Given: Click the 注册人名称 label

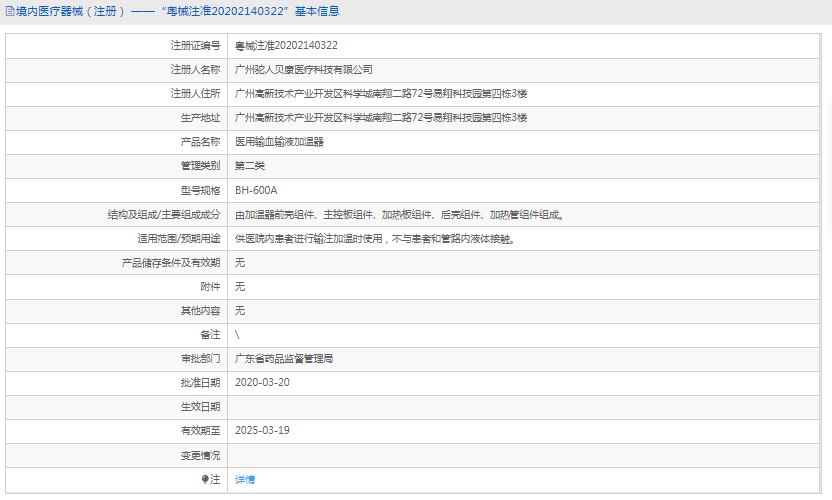Looking at the screenshot, I should (x=195, y=70).
